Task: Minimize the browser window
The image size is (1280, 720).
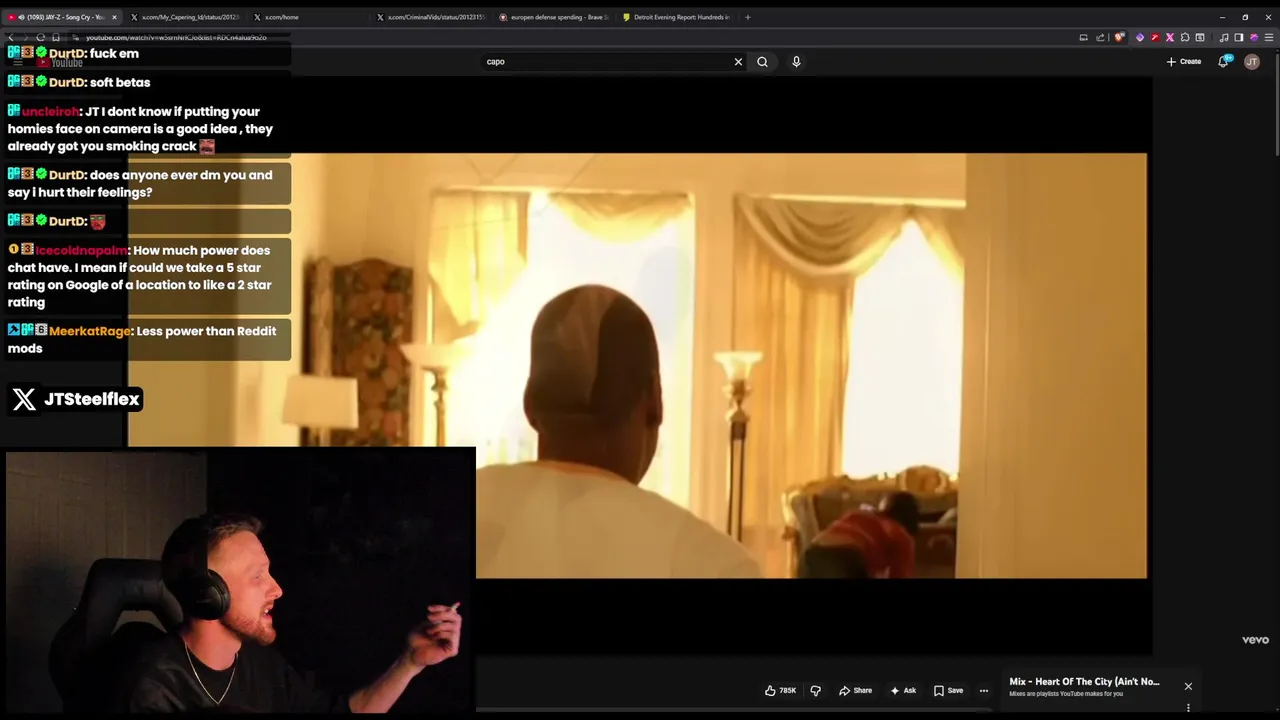Action: 1222,17
